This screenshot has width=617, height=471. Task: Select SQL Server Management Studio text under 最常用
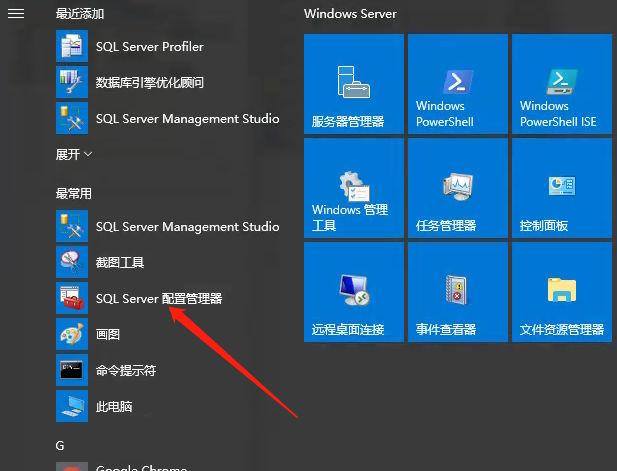(188, 227)
